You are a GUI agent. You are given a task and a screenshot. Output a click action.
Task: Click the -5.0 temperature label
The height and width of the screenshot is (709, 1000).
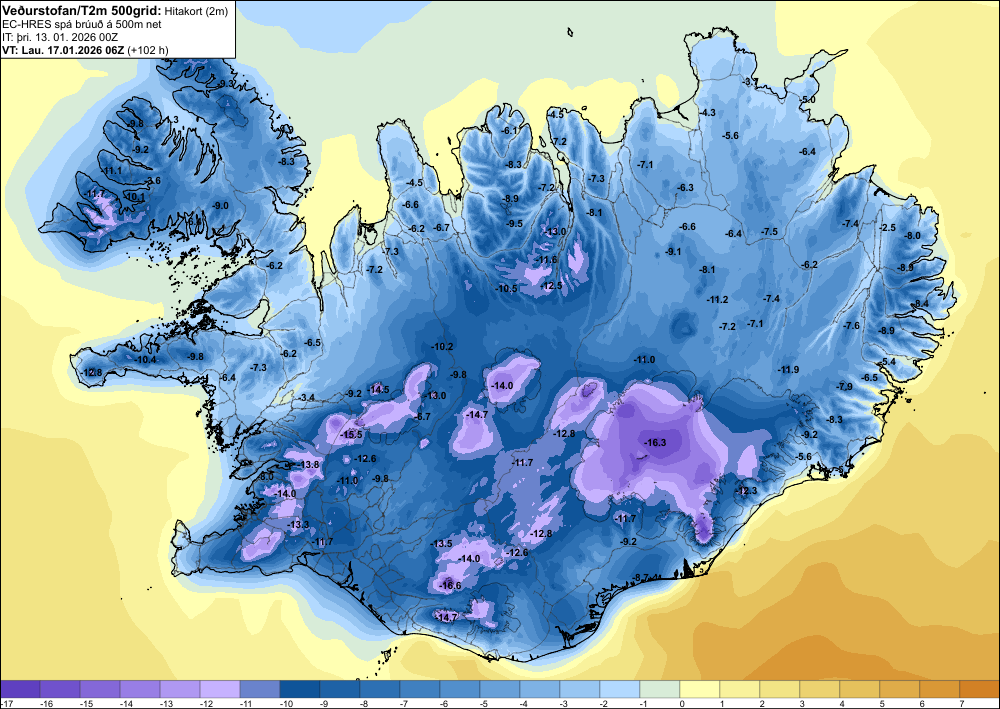pyautogui.click(x=807, y=99)
